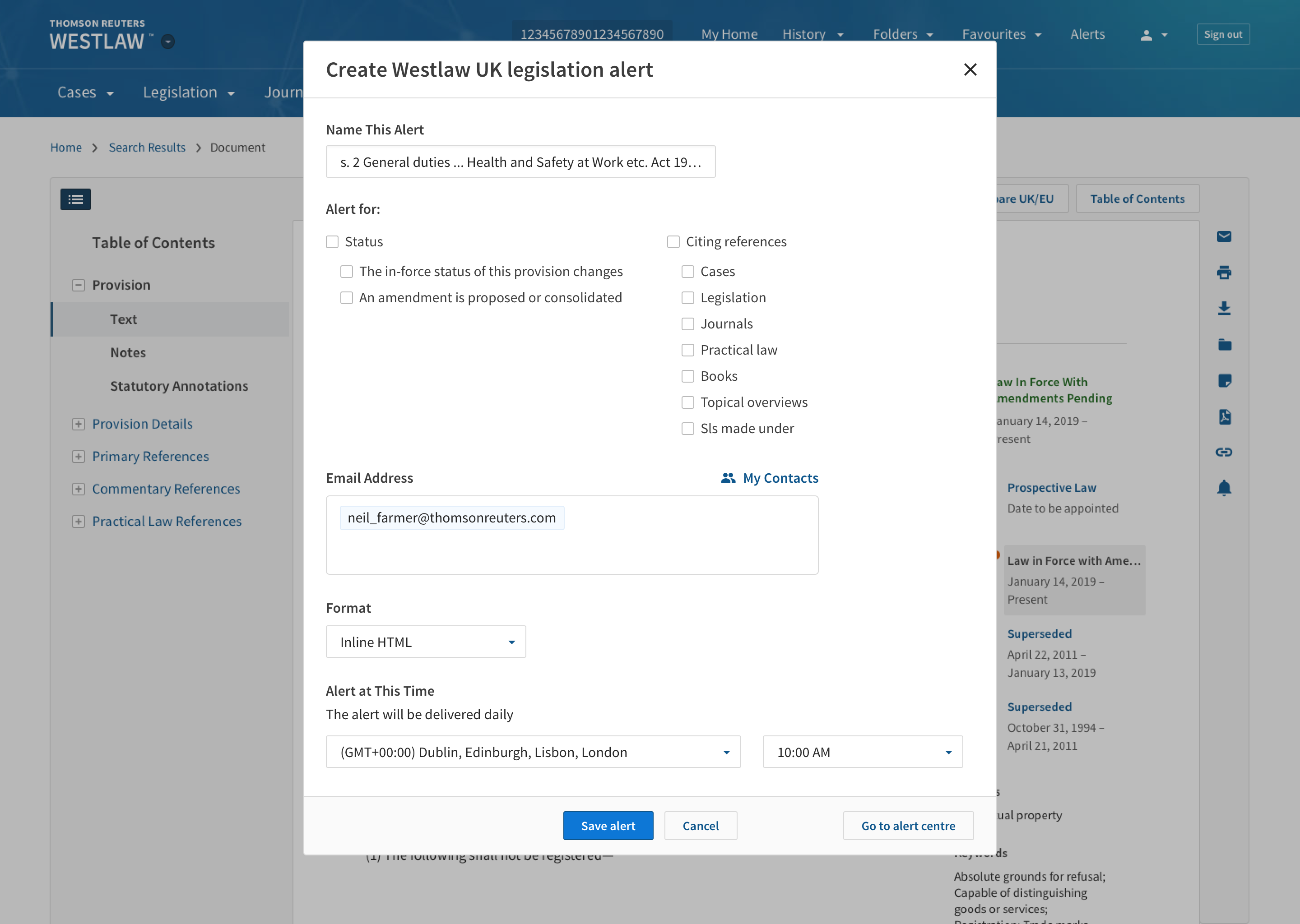Expand the Provision Details section

(79, 424)
